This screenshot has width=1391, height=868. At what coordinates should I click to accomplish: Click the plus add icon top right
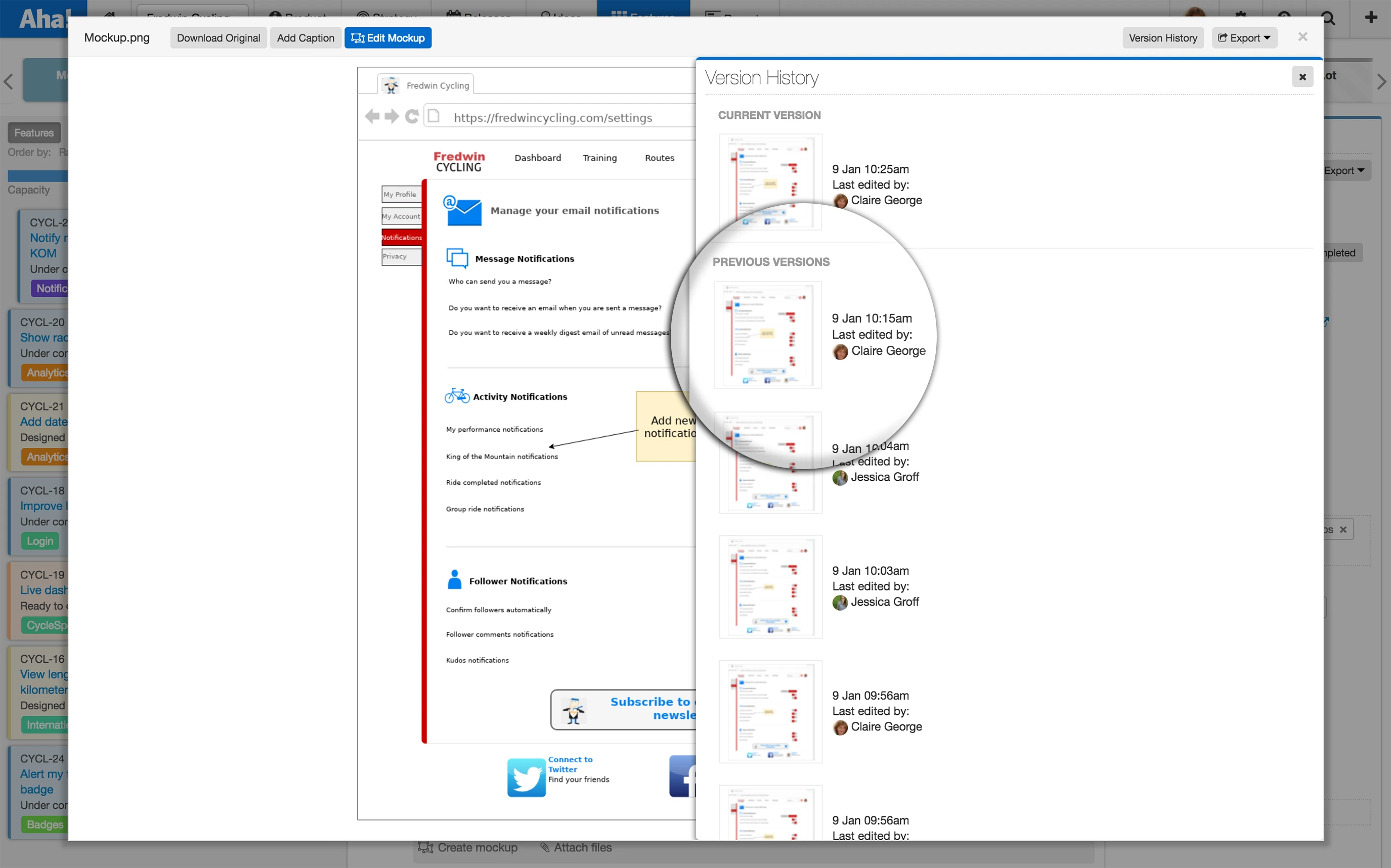pyautogui.click(x=1371, y=17)
